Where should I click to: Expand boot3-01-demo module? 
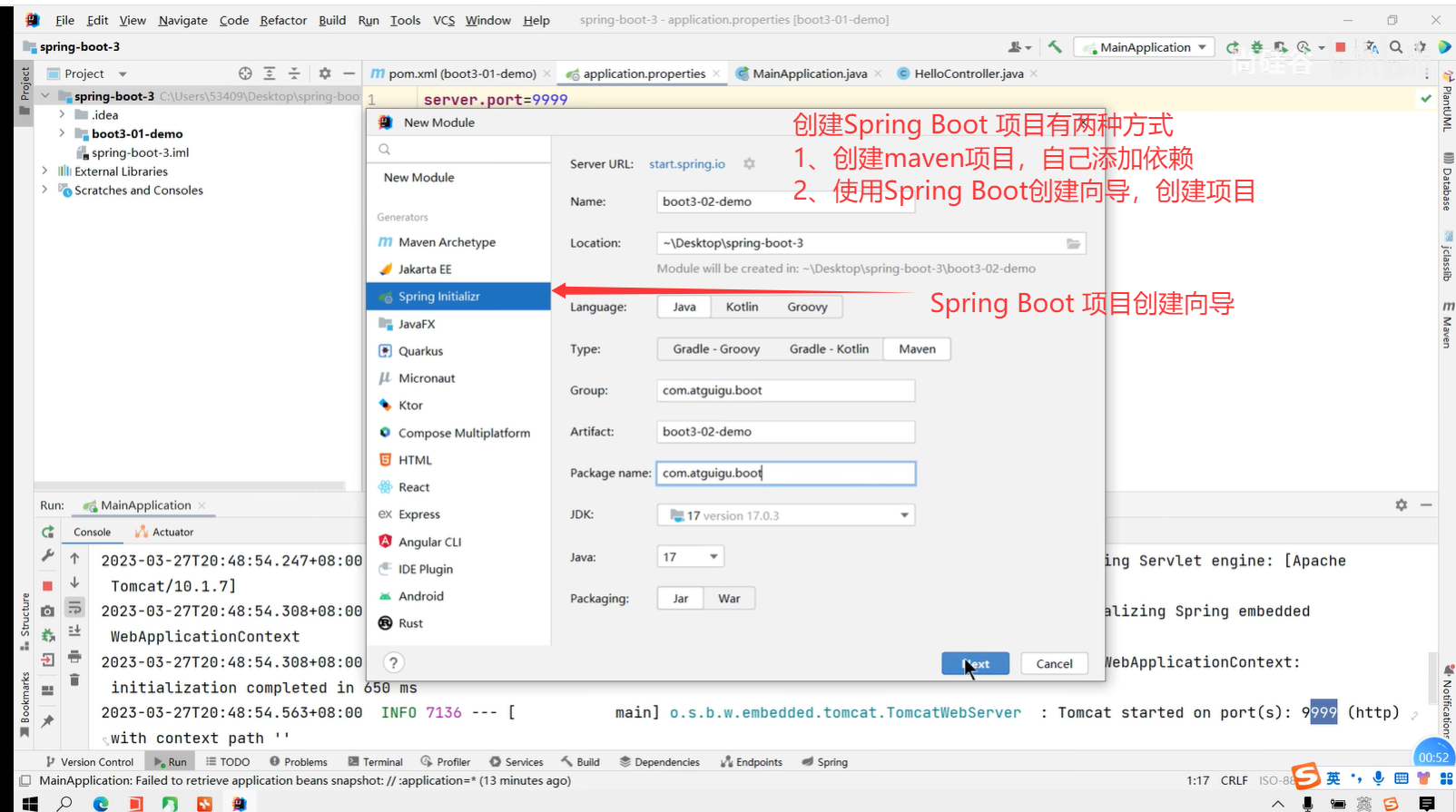(62, 133)
